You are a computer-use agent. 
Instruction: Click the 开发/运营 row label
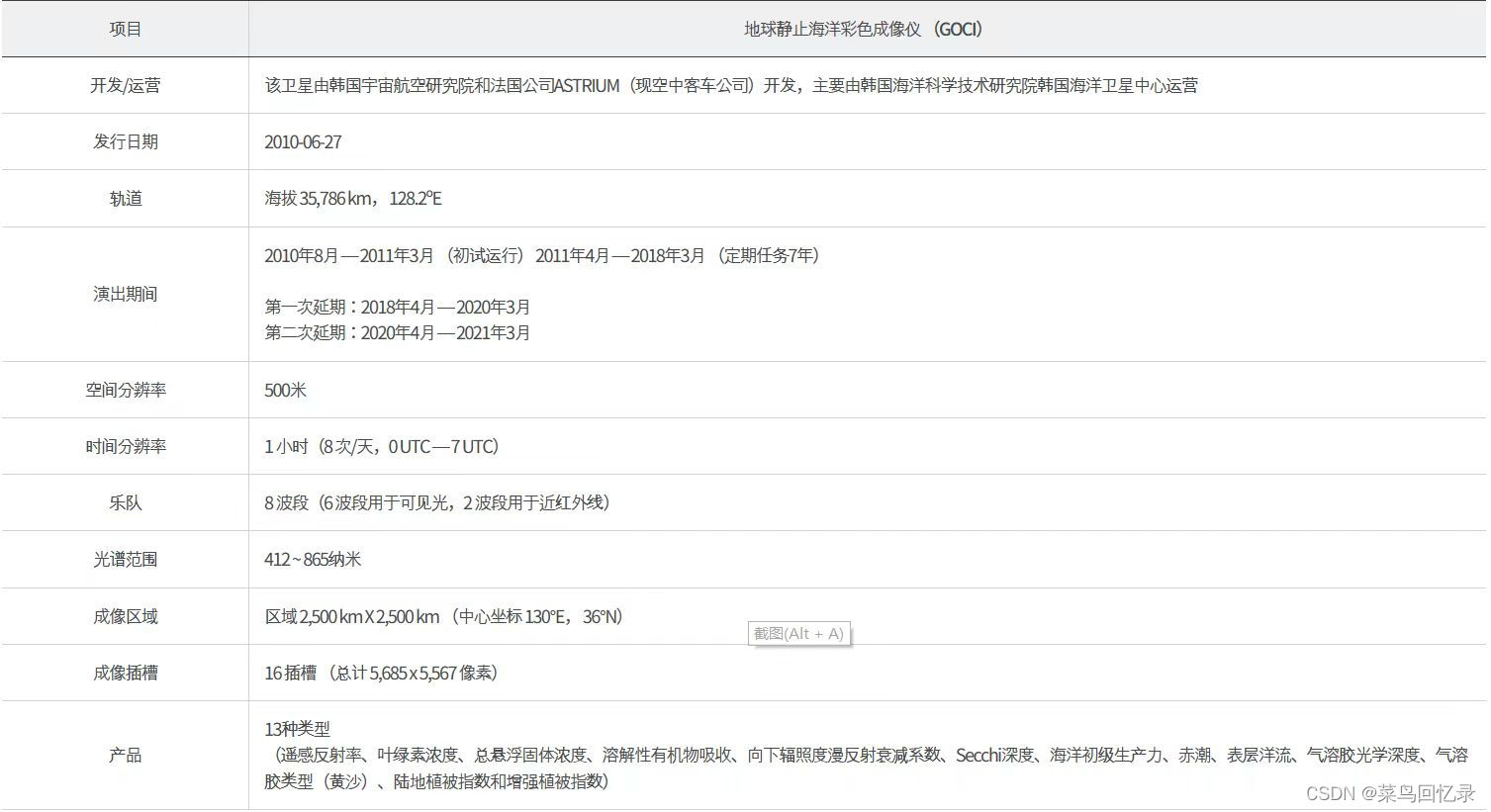(x=125, y=85)
